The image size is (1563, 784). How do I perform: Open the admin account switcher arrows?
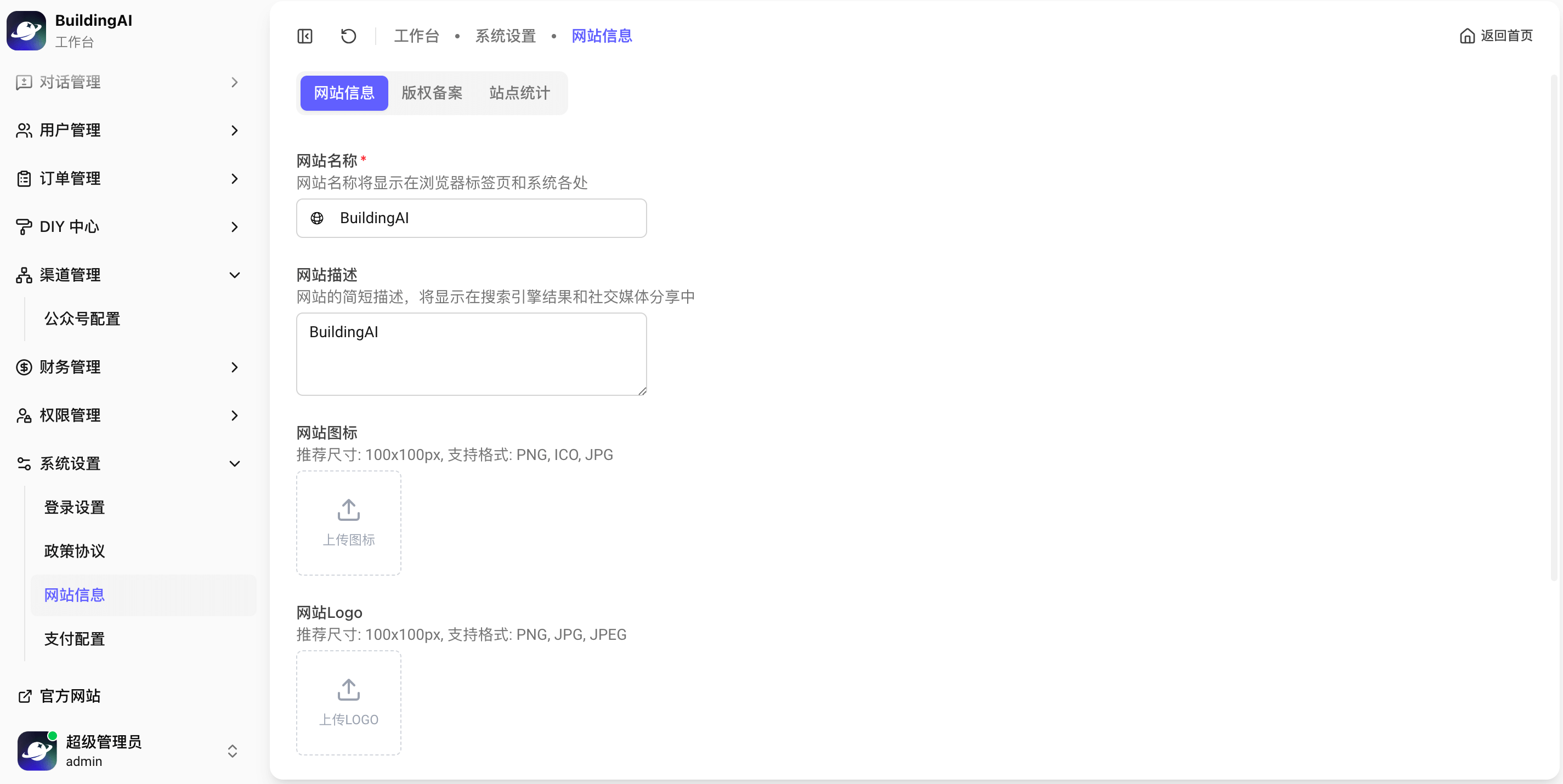pyautogui.click(x=233, y=751)
